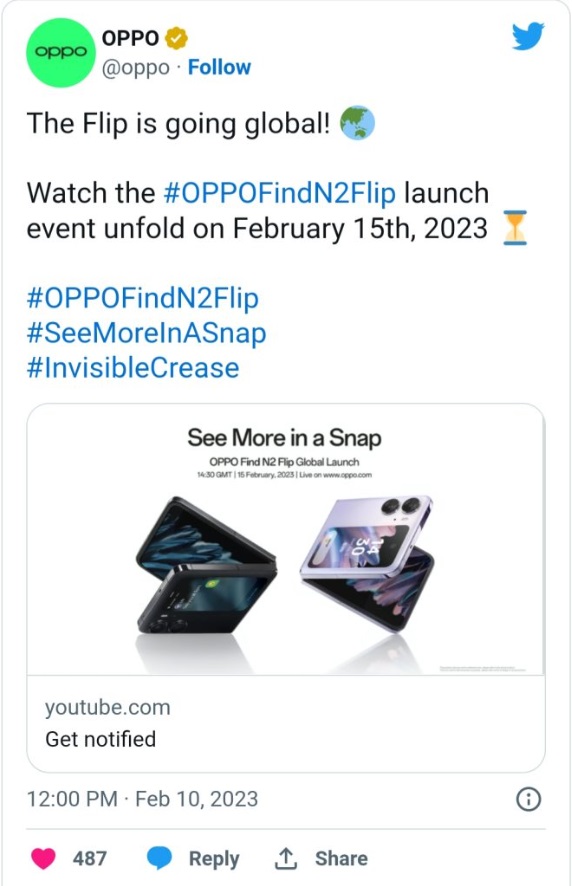This screenshot has height=886, width=572.
Task: Click the 12:00 PM Feb 10 timestamp
Action: [x=142, y=799]
